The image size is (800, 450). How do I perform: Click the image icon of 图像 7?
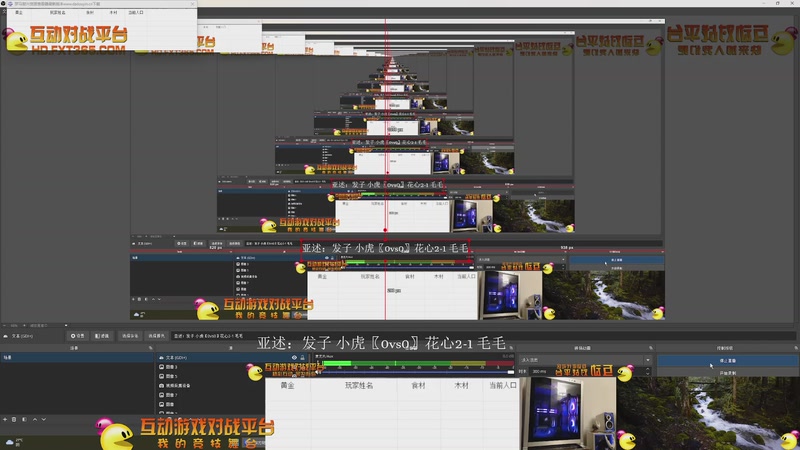coord(161,395)
